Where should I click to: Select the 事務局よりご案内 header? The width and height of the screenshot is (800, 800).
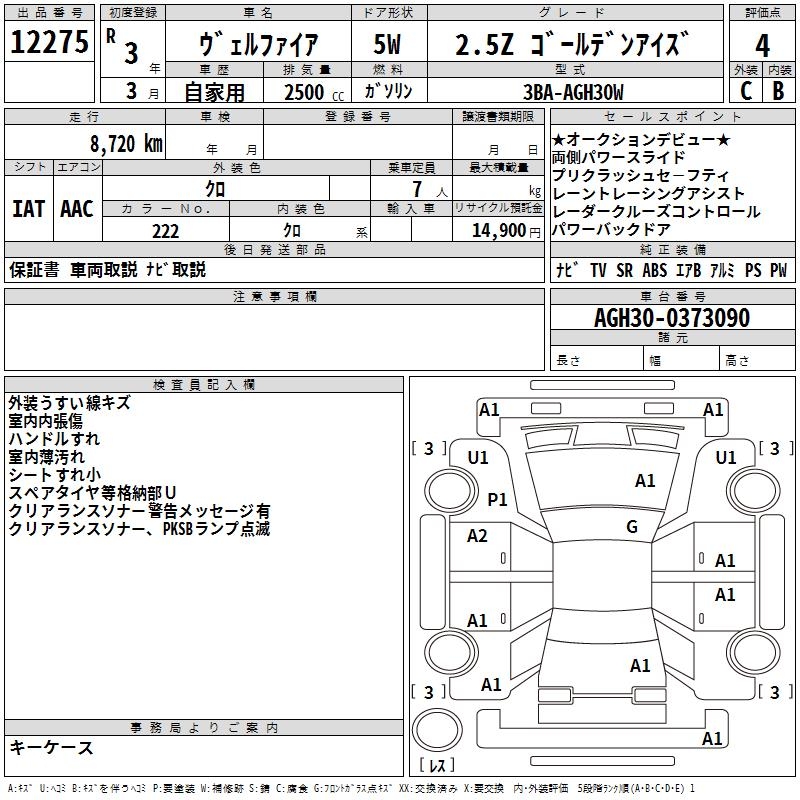(204, 728)
